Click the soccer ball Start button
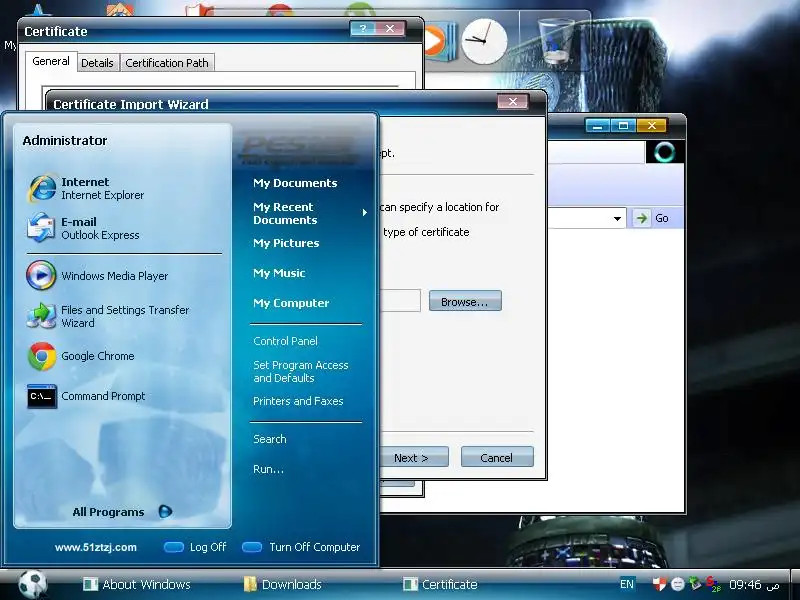The height and width of the screenshot is (600, 800). (33, 584)
